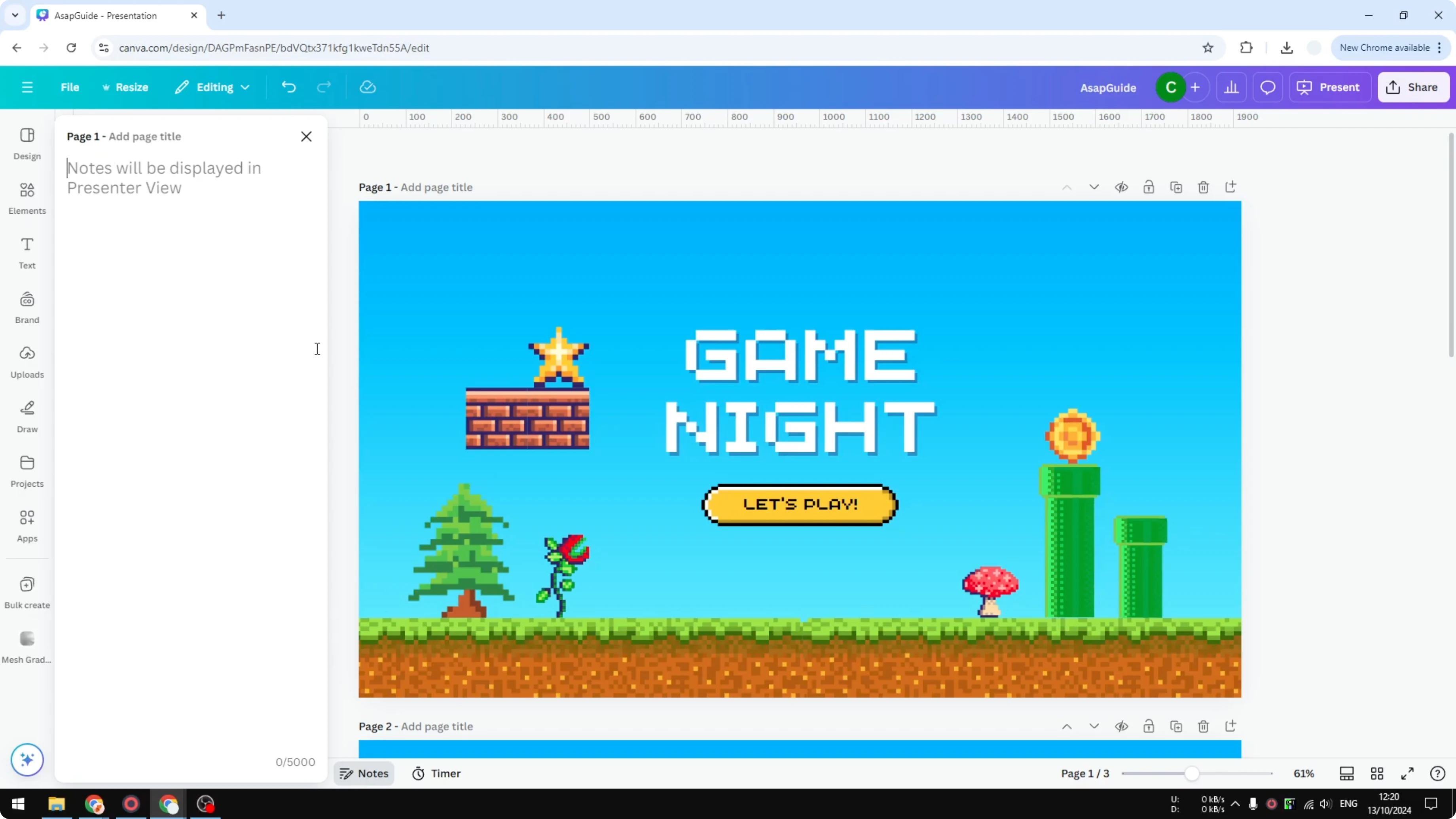Hide Page 2 with eye icon
This screenshot has height=819, width=1456.
point(1121,726)
